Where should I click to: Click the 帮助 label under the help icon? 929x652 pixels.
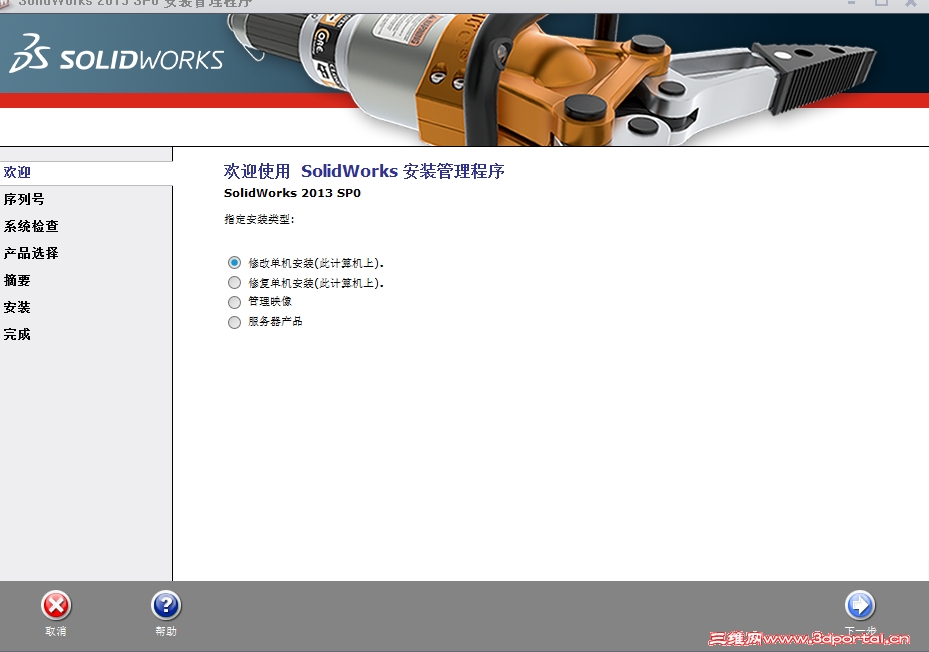pyautogui.click(x=166, y=632)
